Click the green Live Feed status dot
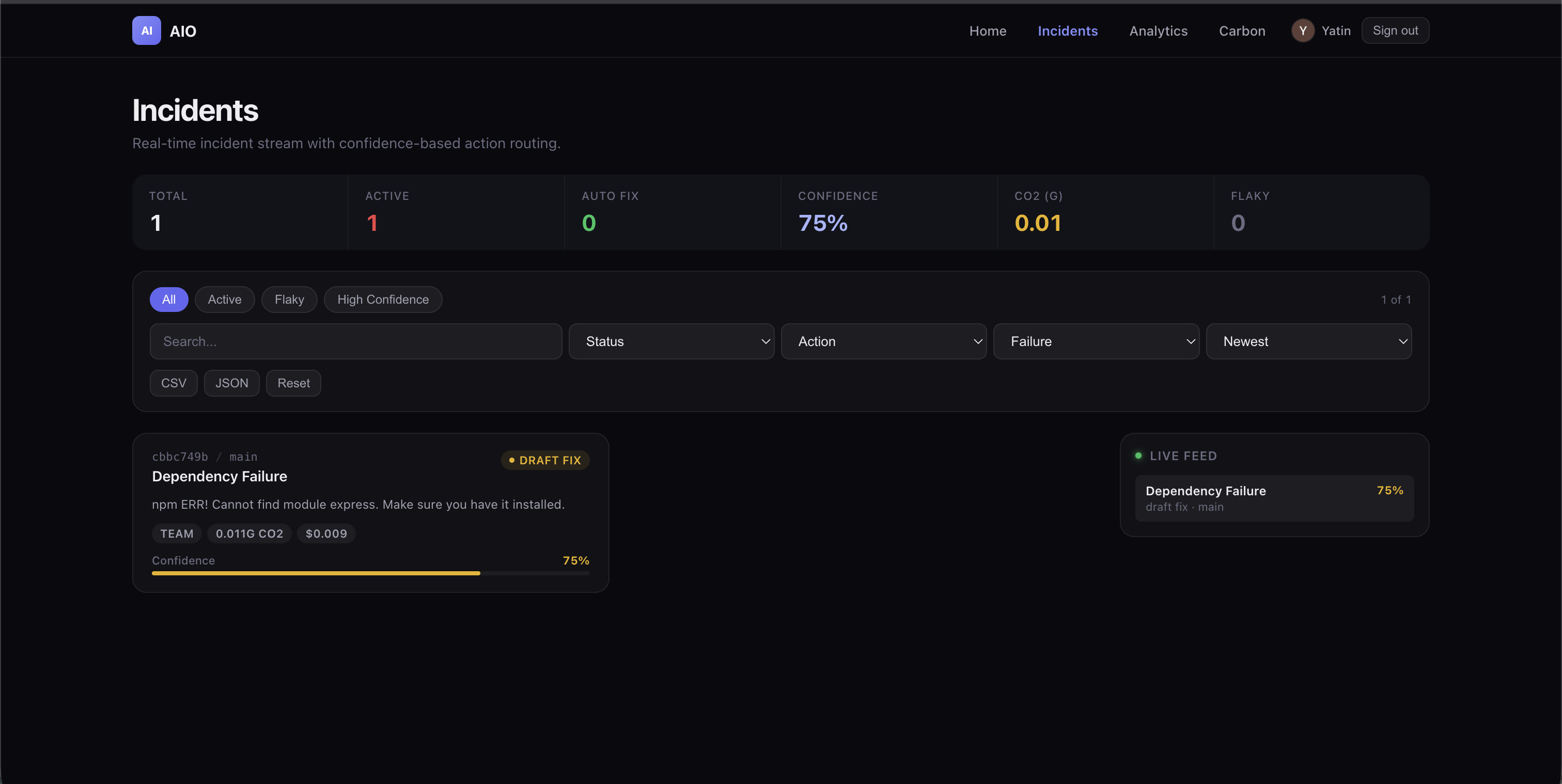The image size is (1562, 784). pos(1138,456)
